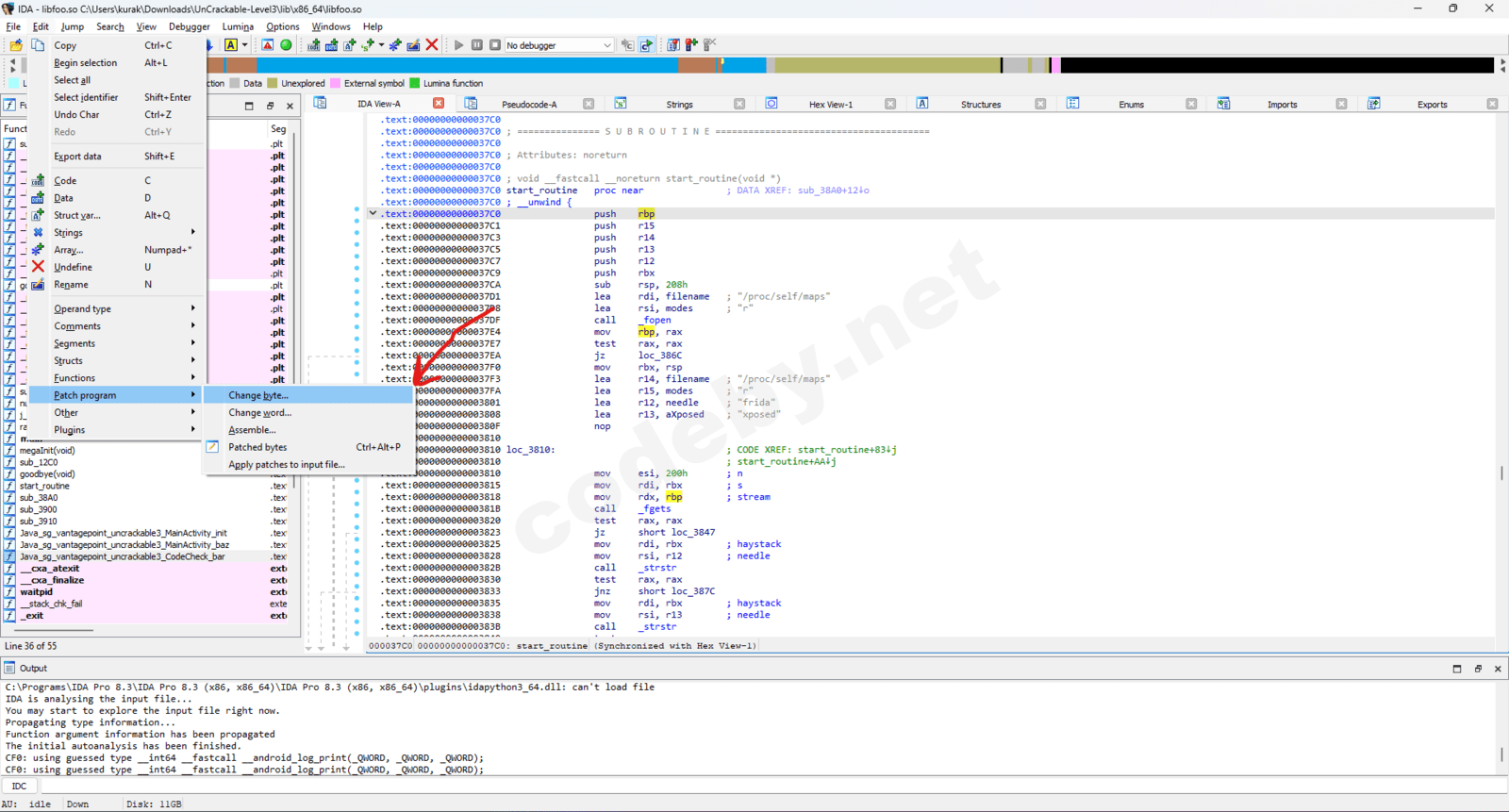The image size is (1509, 812).
Task: Expand the Structs submenu
Action: 117,361
